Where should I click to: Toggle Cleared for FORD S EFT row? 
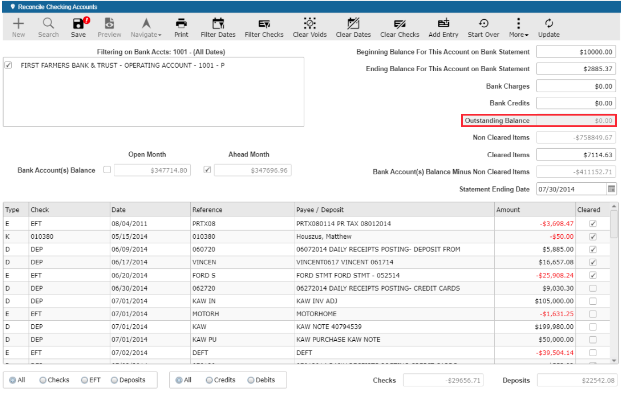593,275
